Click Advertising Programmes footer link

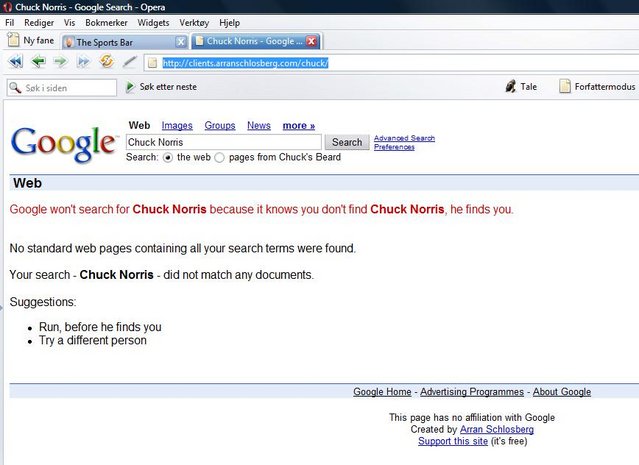coord(472,392)
